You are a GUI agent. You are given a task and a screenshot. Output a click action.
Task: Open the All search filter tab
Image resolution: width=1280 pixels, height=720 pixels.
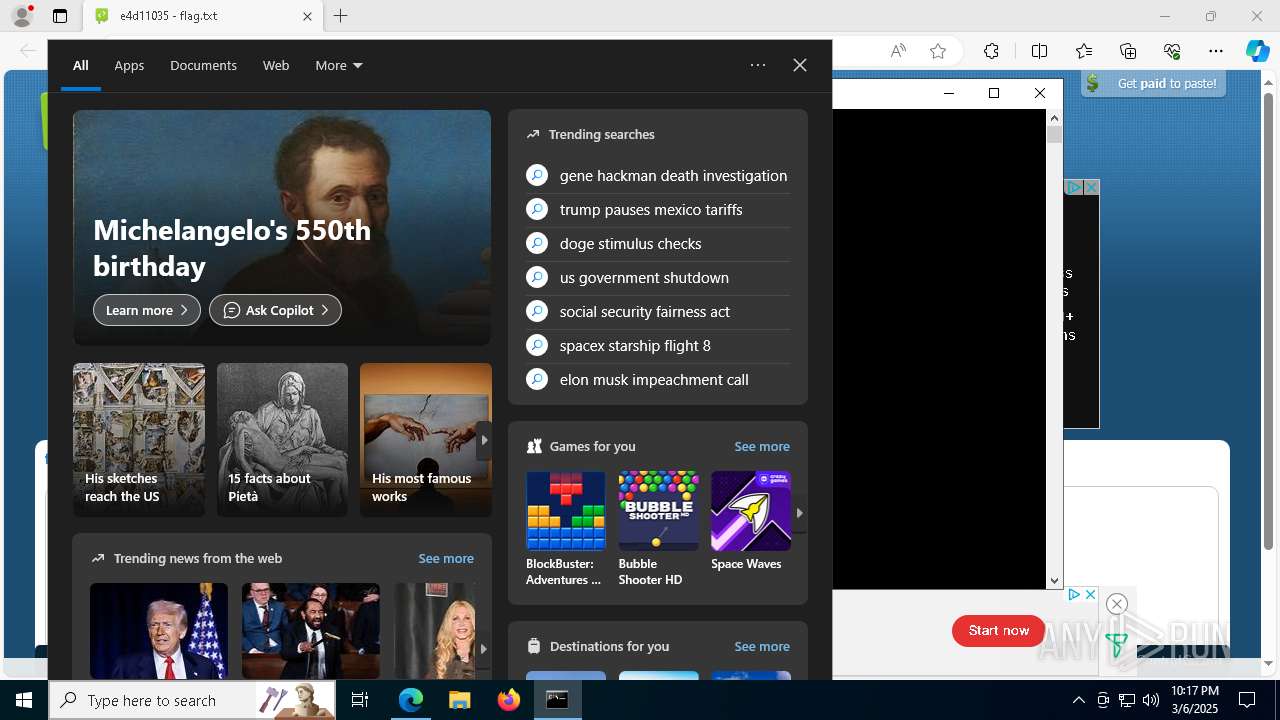[81, 65]
